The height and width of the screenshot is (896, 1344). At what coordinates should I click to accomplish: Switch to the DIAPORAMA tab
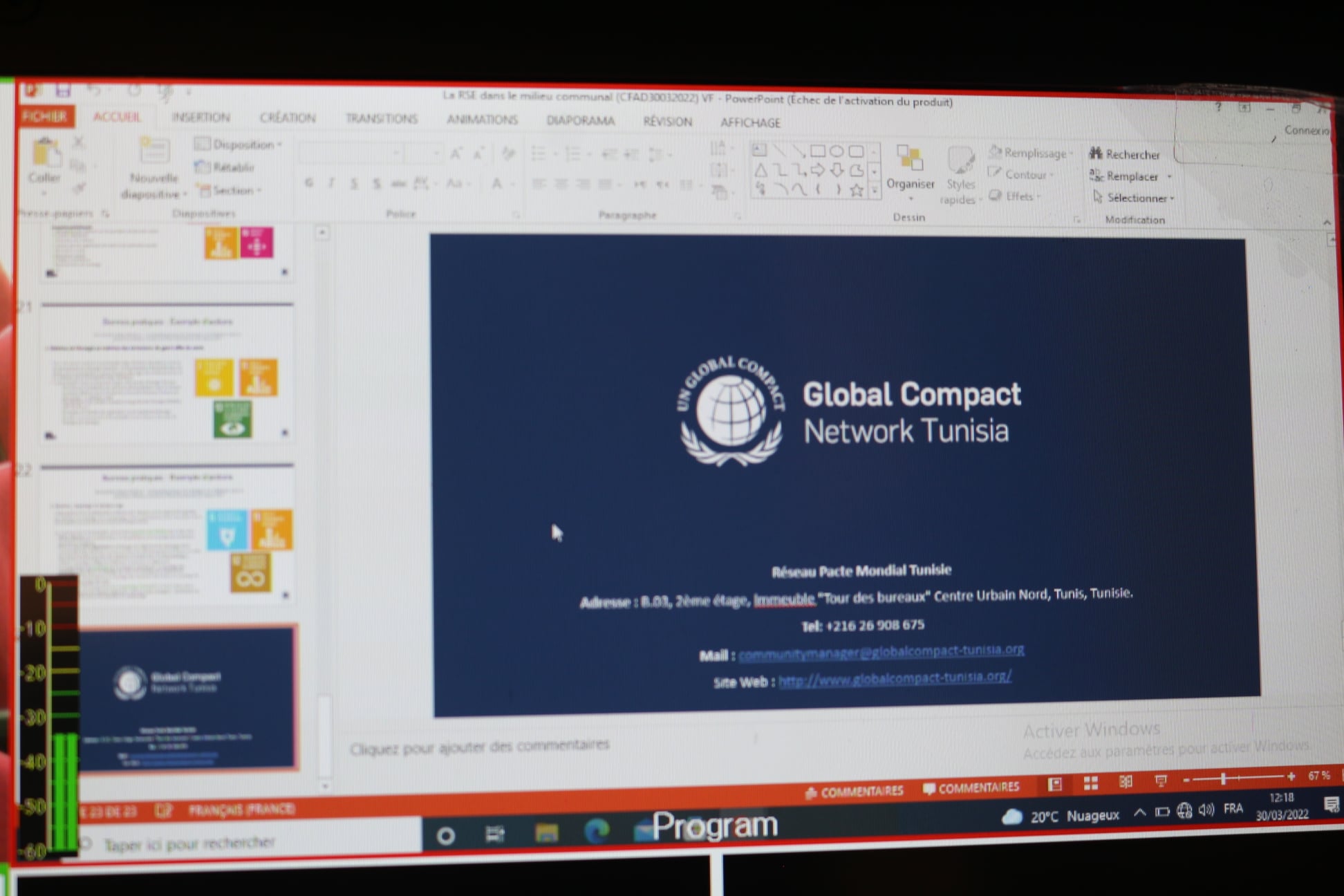coord(581,121)
